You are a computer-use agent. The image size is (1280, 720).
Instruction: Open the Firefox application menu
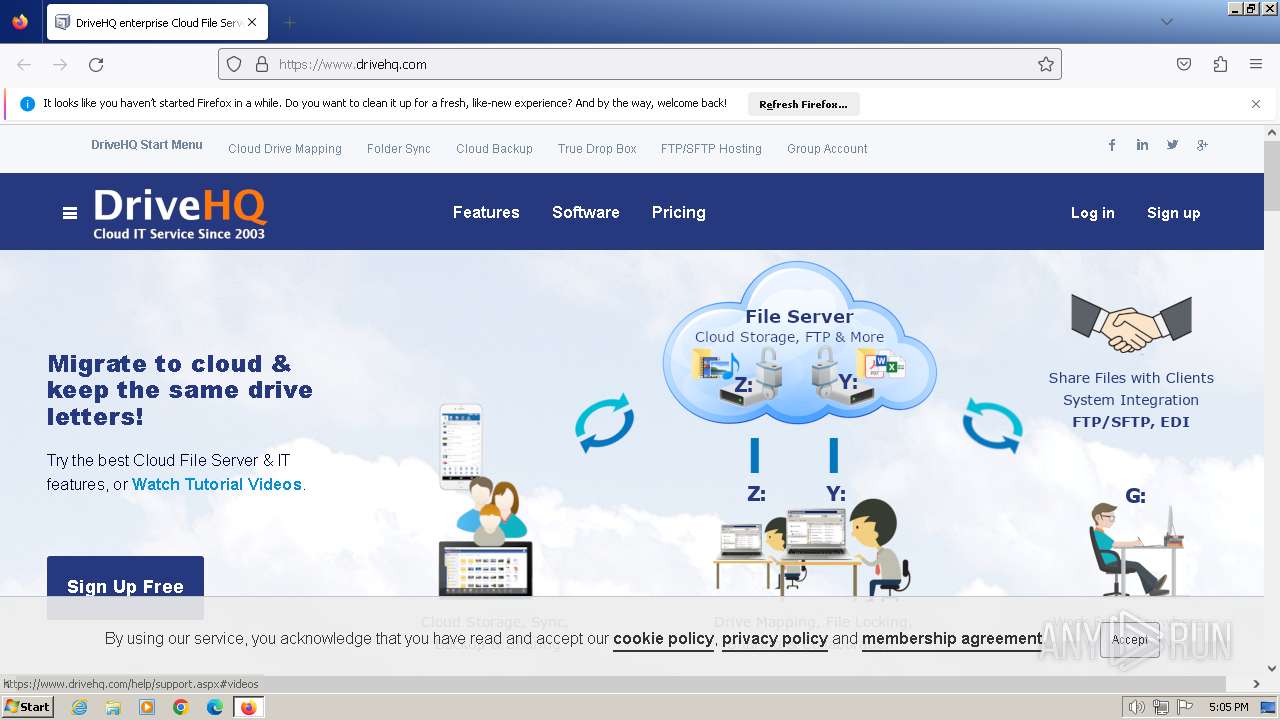pyautogui.click(x=1256, y=64)
